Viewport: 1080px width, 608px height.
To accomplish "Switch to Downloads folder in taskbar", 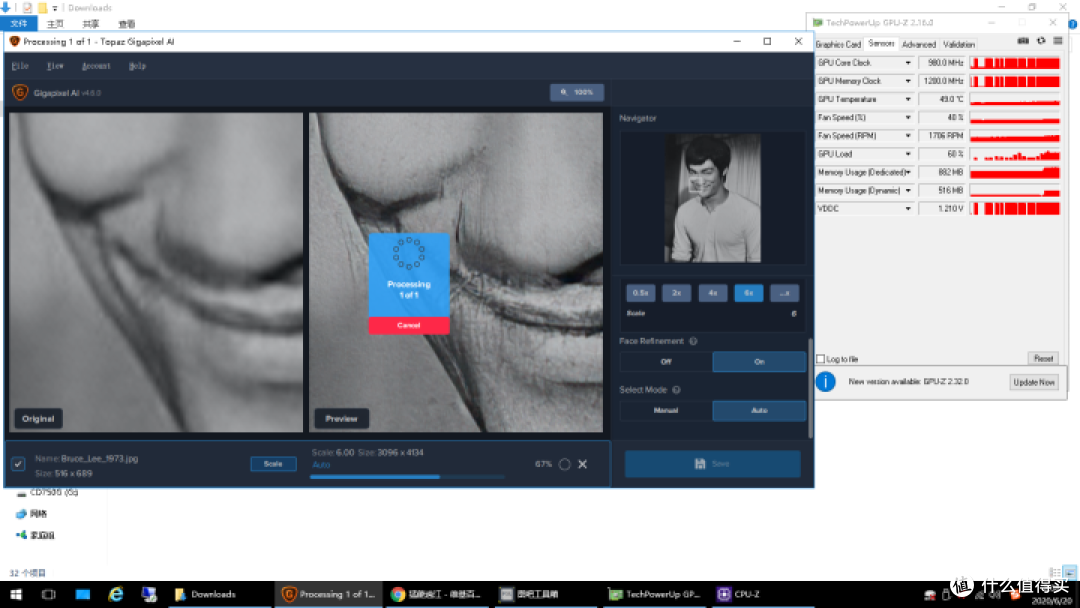I will [x=220, y=594].
